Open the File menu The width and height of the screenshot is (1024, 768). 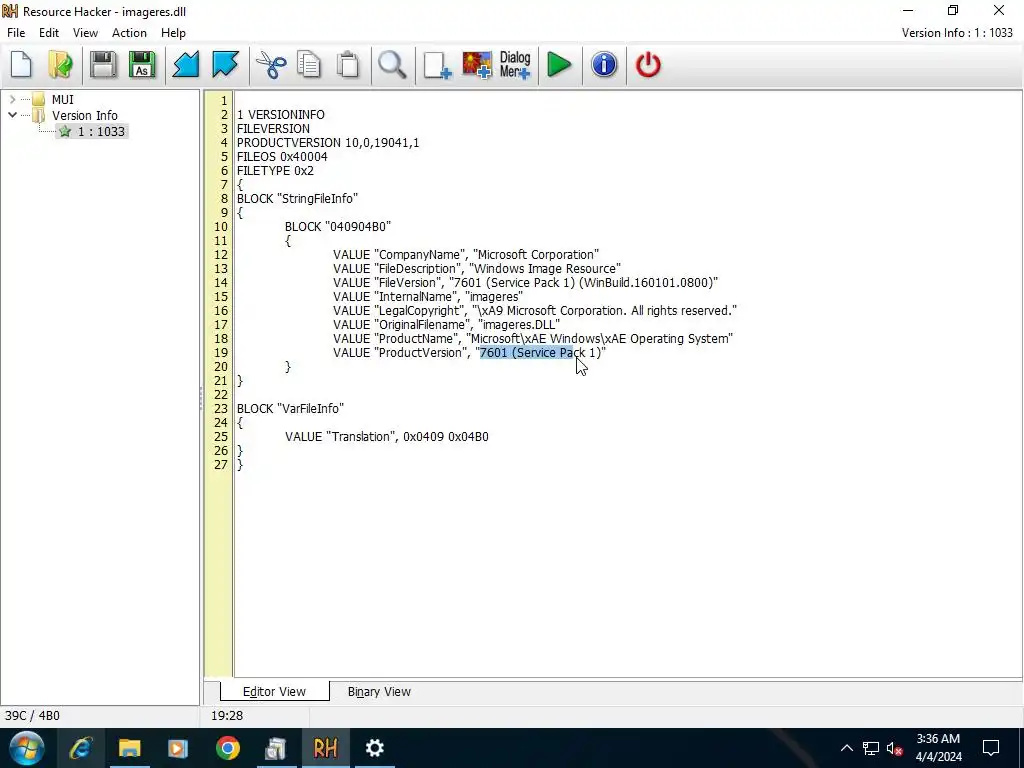(x=16, y=33)
